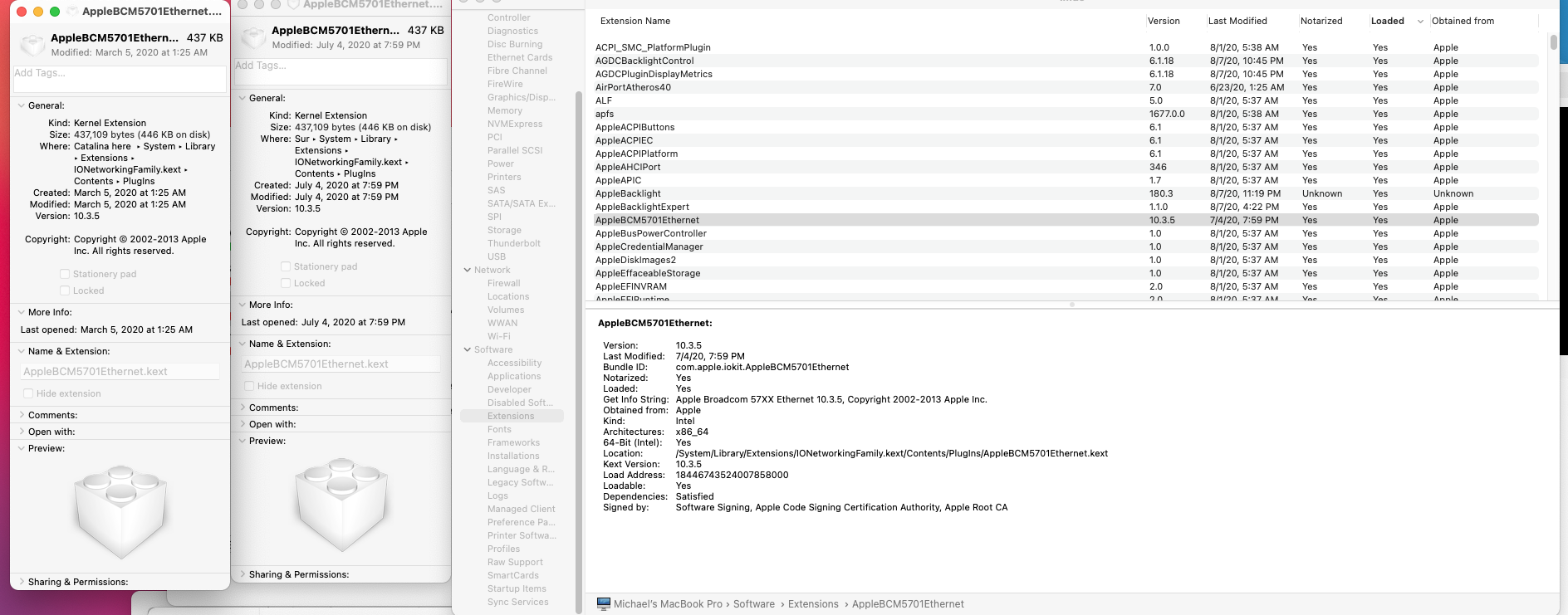
Task: Click Michael's MacBook Pro in the path bar
Action: click(668, 604)
